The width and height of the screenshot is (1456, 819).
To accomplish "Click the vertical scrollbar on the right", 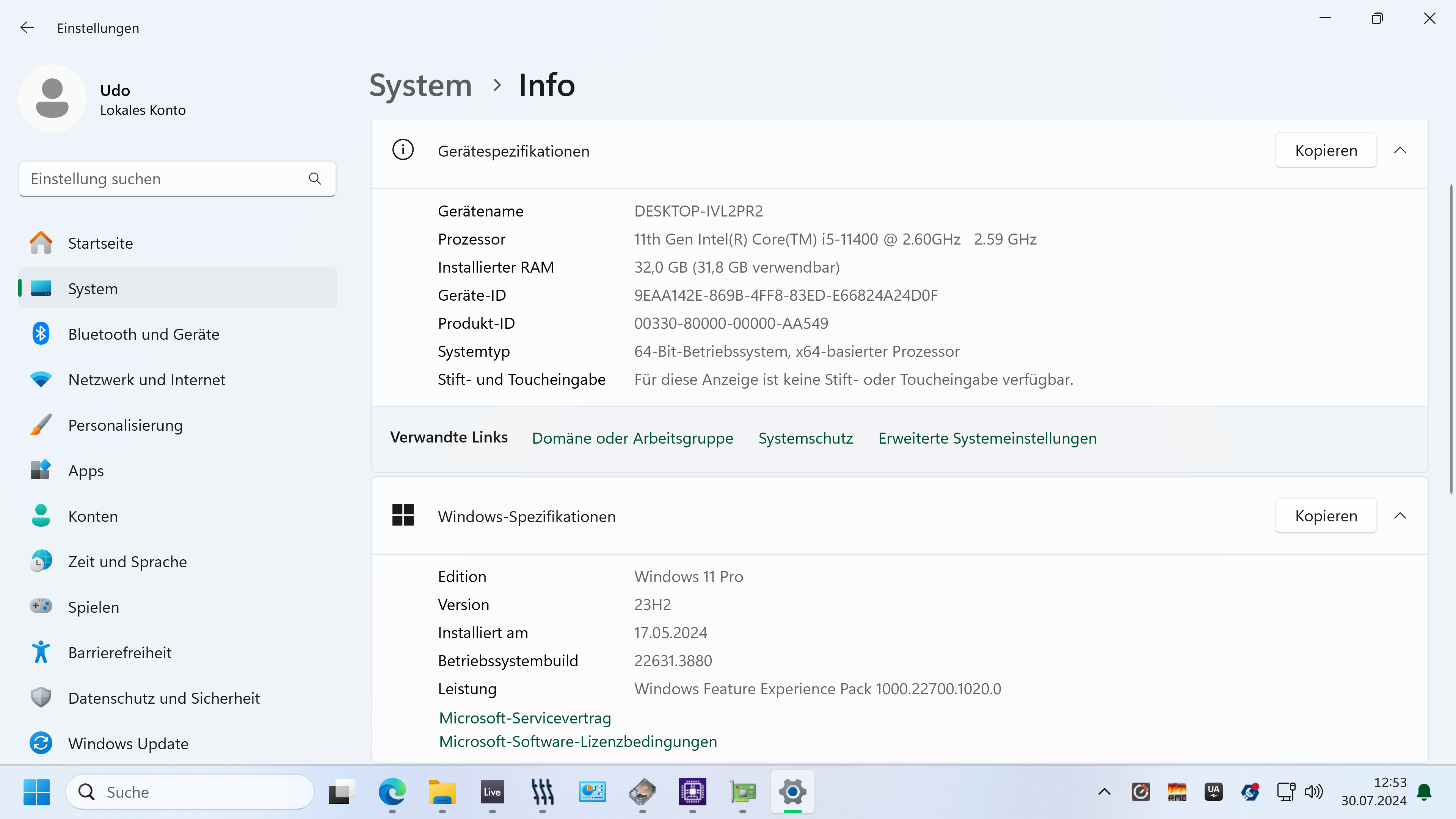I will (1450, 339).
